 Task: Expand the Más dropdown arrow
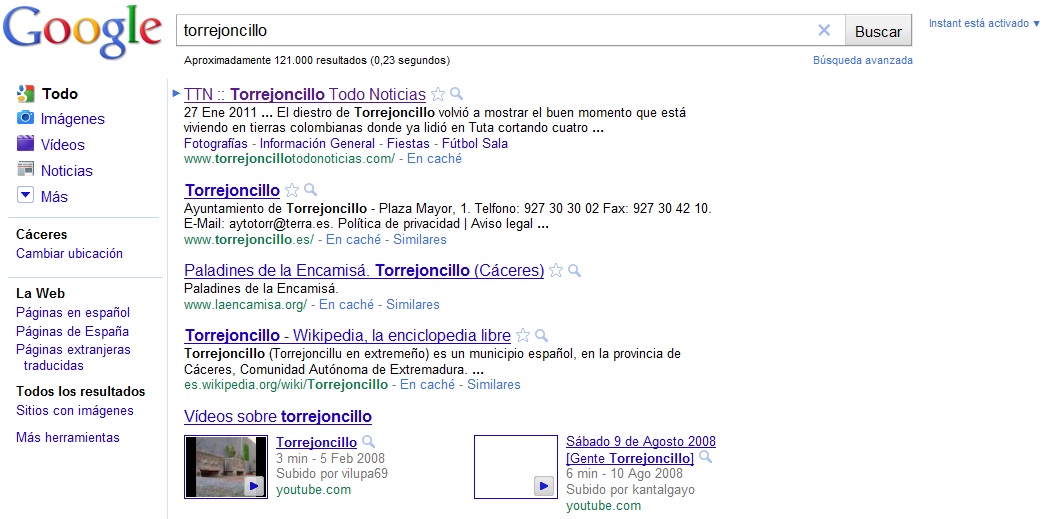click(x=26, y=196)
